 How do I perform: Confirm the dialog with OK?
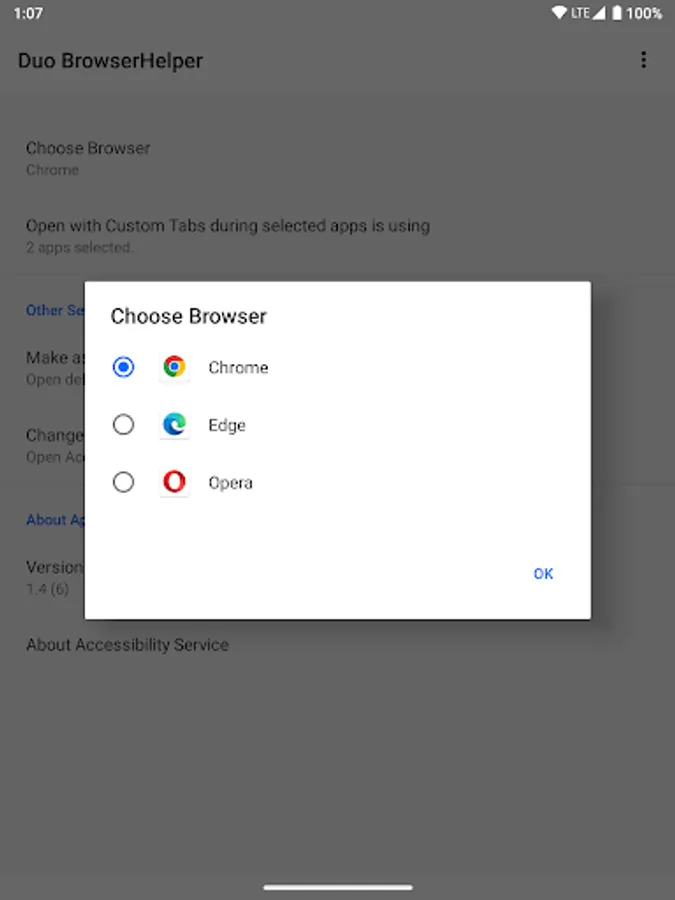tap(543, 573)
